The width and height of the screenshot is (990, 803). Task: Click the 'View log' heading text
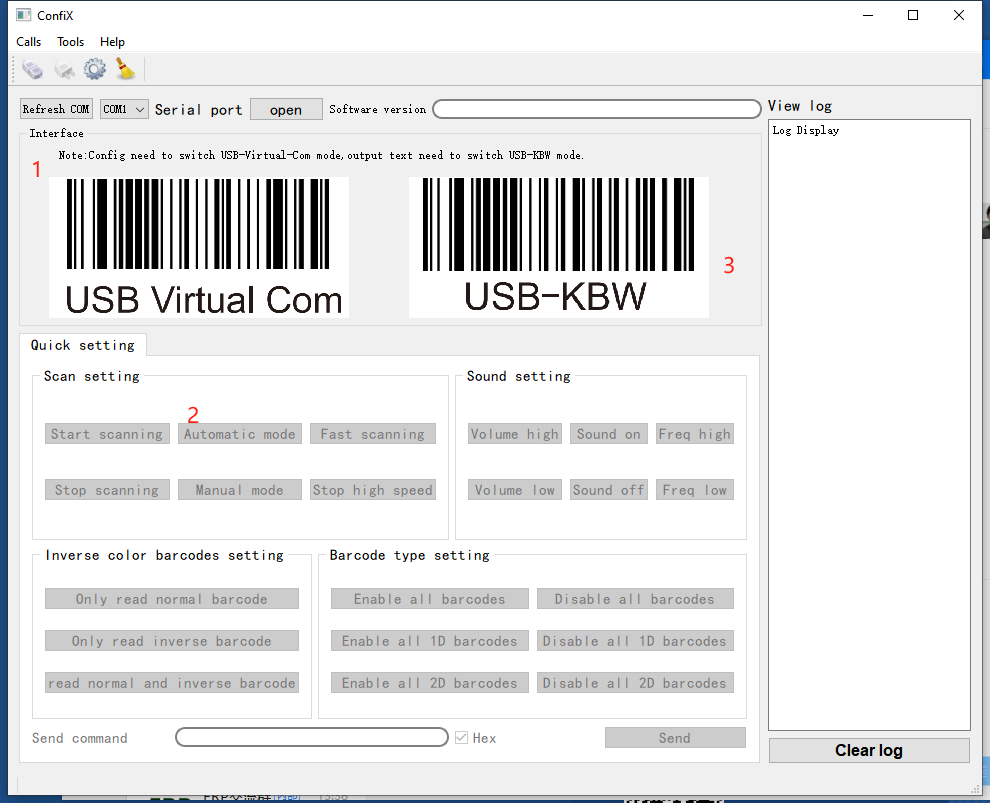pos(800,106)
